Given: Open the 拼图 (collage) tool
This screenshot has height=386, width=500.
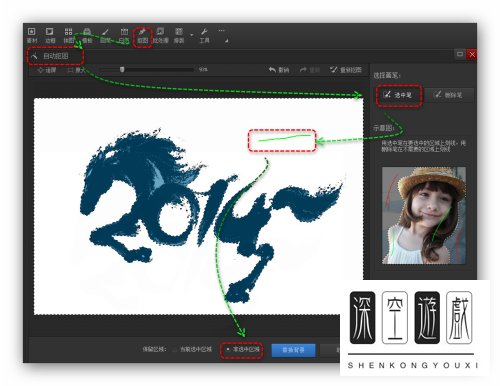Looking at the screenshot, I should 68,36.
